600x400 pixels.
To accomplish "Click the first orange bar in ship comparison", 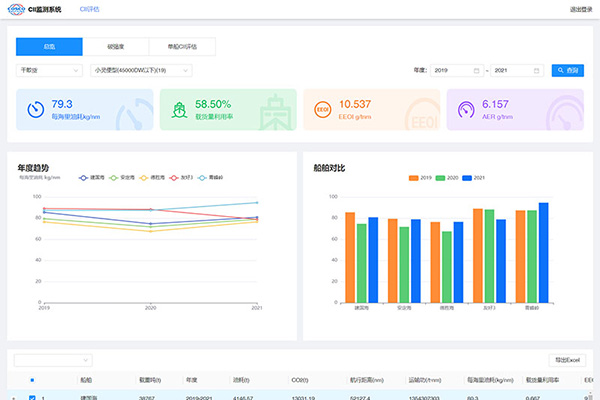I will (350, 258).
